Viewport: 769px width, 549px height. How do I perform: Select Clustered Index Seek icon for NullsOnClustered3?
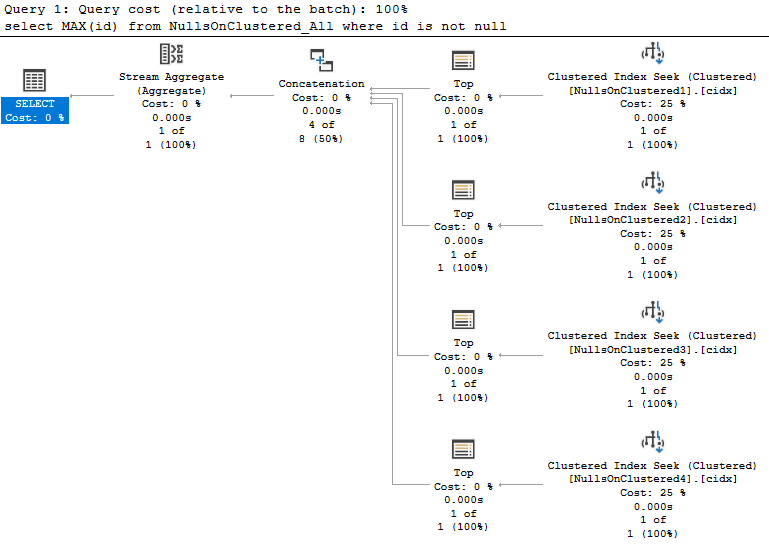tap(652, 313)
